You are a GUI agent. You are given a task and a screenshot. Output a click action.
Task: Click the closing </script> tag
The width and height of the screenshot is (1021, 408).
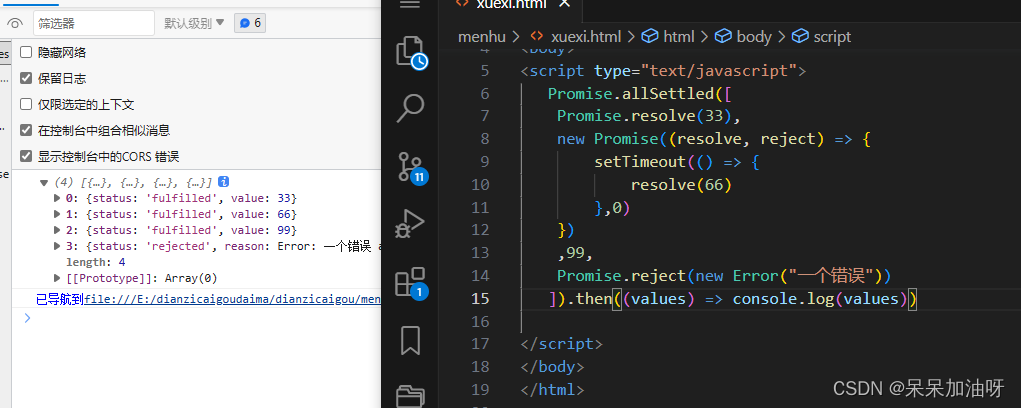pos(562,344)
